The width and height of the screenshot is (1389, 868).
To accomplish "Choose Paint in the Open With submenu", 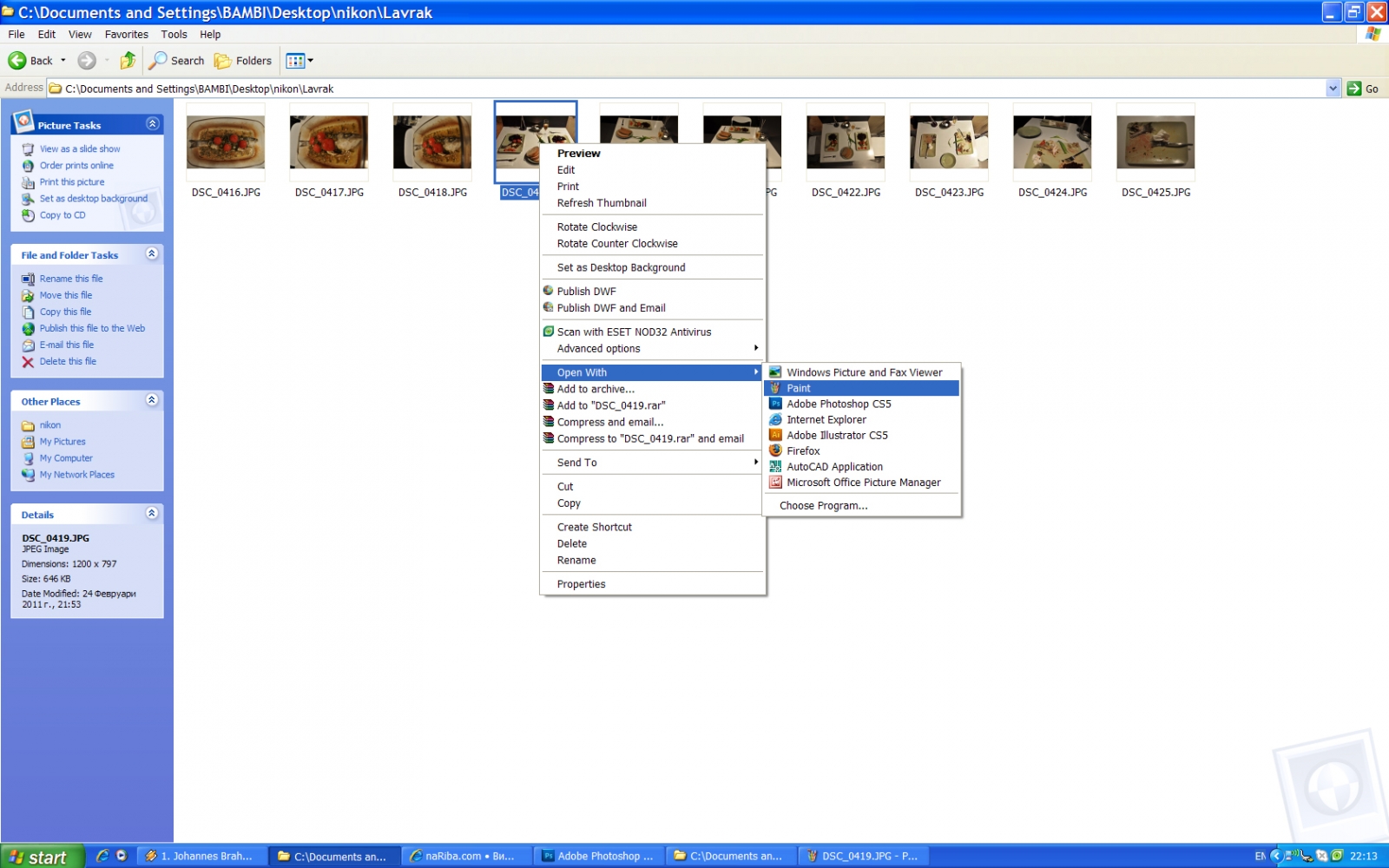I will pyautogui.click(x=799, y=389).
